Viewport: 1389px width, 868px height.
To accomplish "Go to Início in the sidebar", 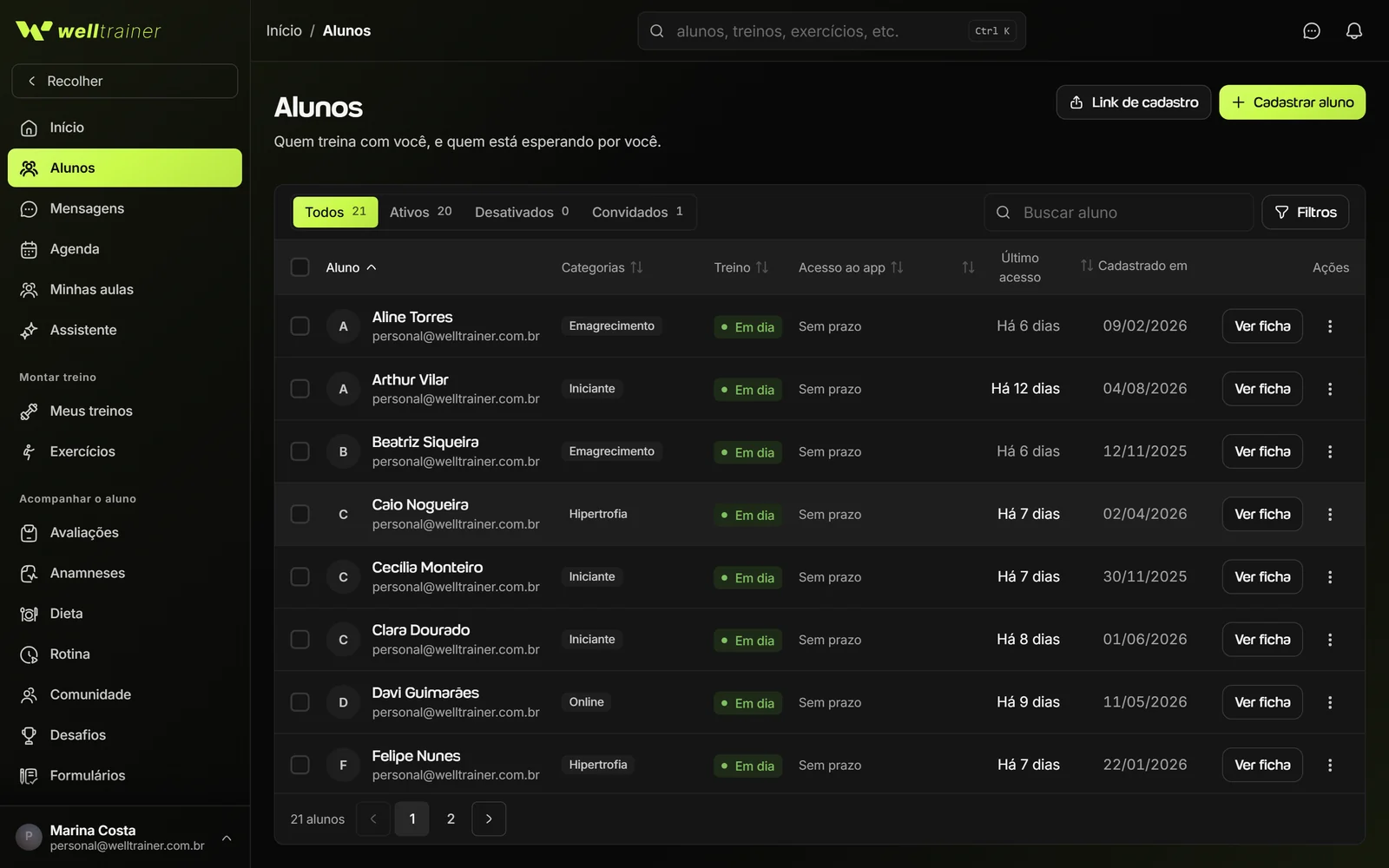I will [125, 128].
